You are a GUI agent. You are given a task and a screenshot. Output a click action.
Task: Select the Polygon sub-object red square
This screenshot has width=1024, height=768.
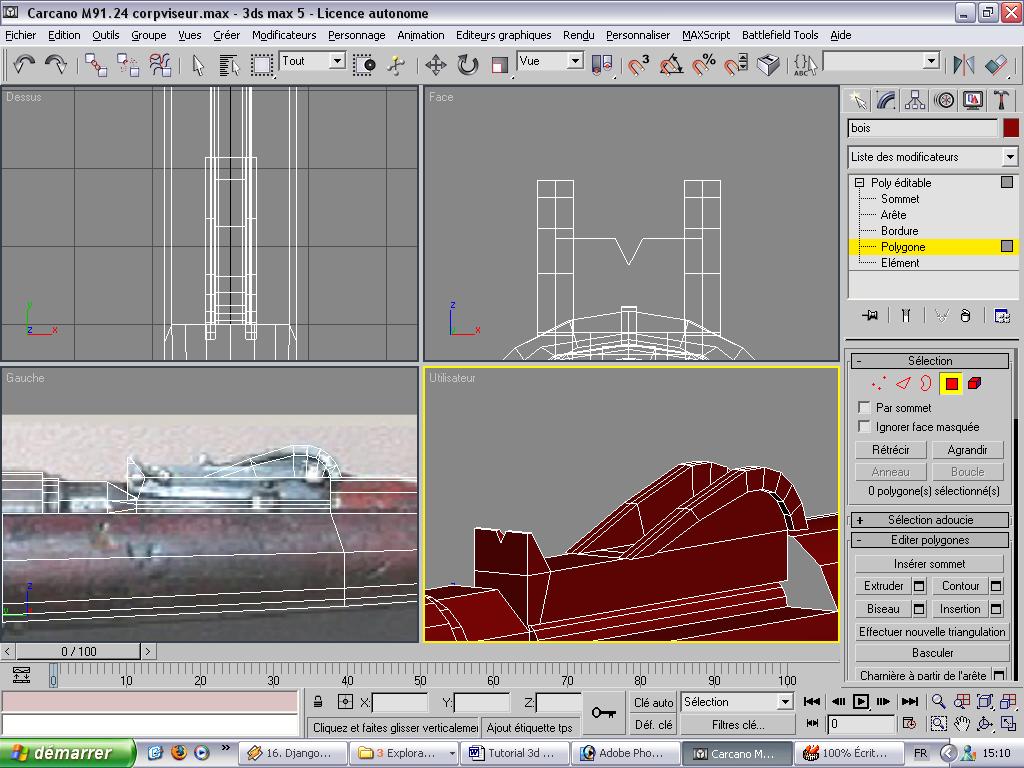[x=951, y=383]
